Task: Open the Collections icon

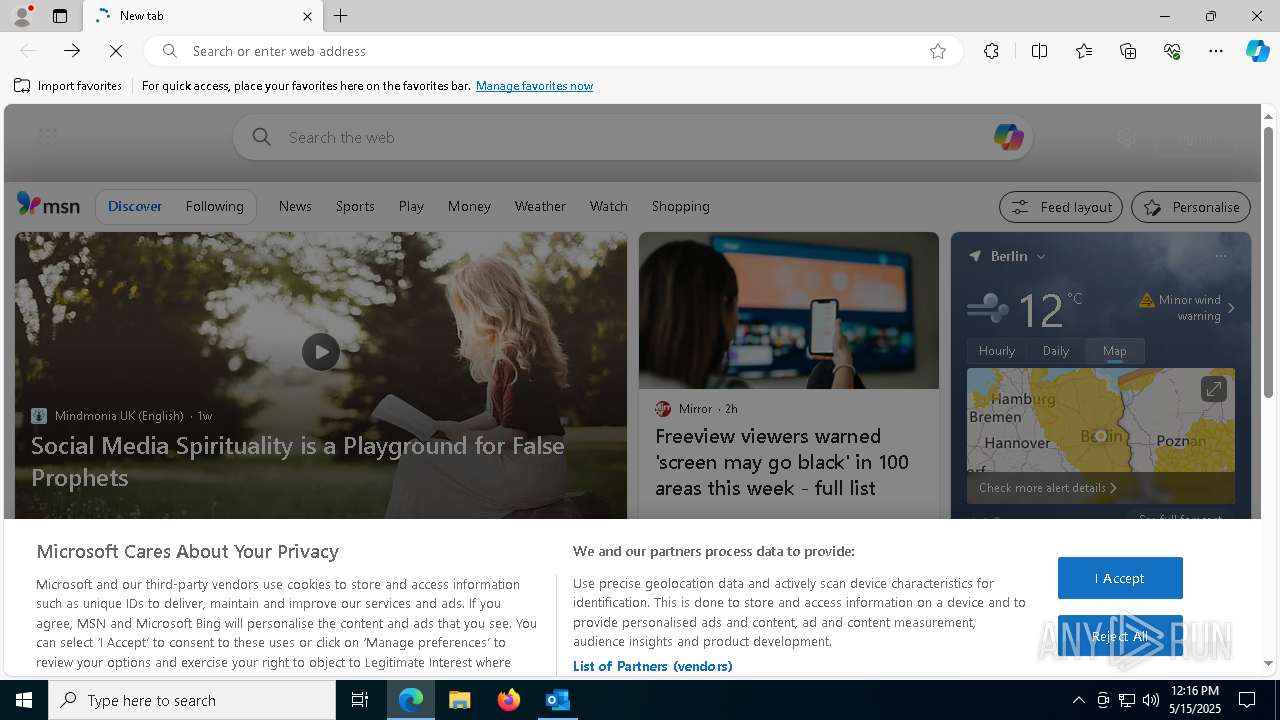Action: pyautogui.click(x=1128, y=51)
